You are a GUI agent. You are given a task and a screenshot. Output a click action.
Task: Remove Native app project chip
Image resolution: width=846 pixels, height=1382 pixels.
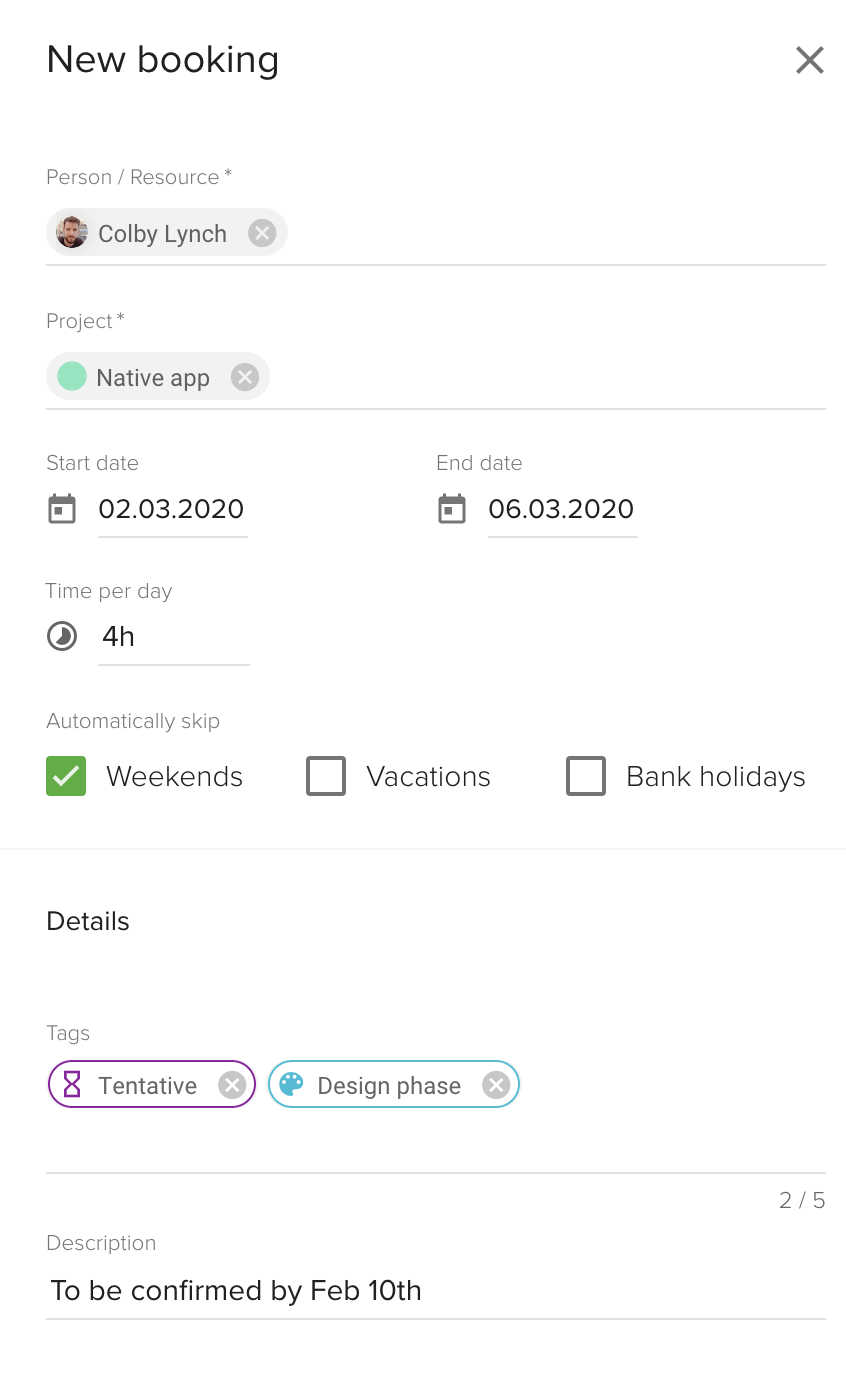click(245, 377)
